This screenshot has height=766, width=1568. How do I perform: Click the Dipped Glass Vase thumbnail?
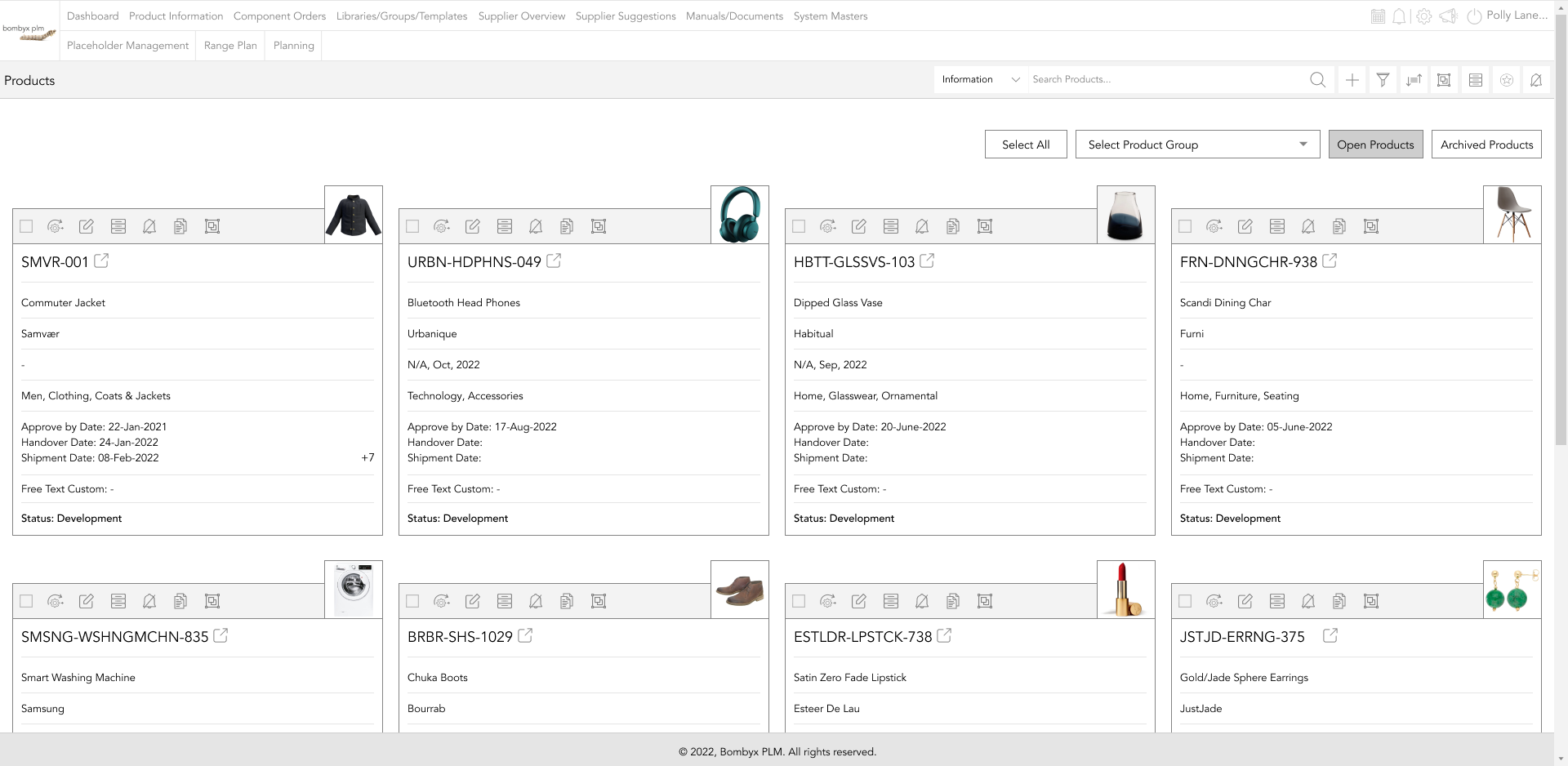point(1126,215)
